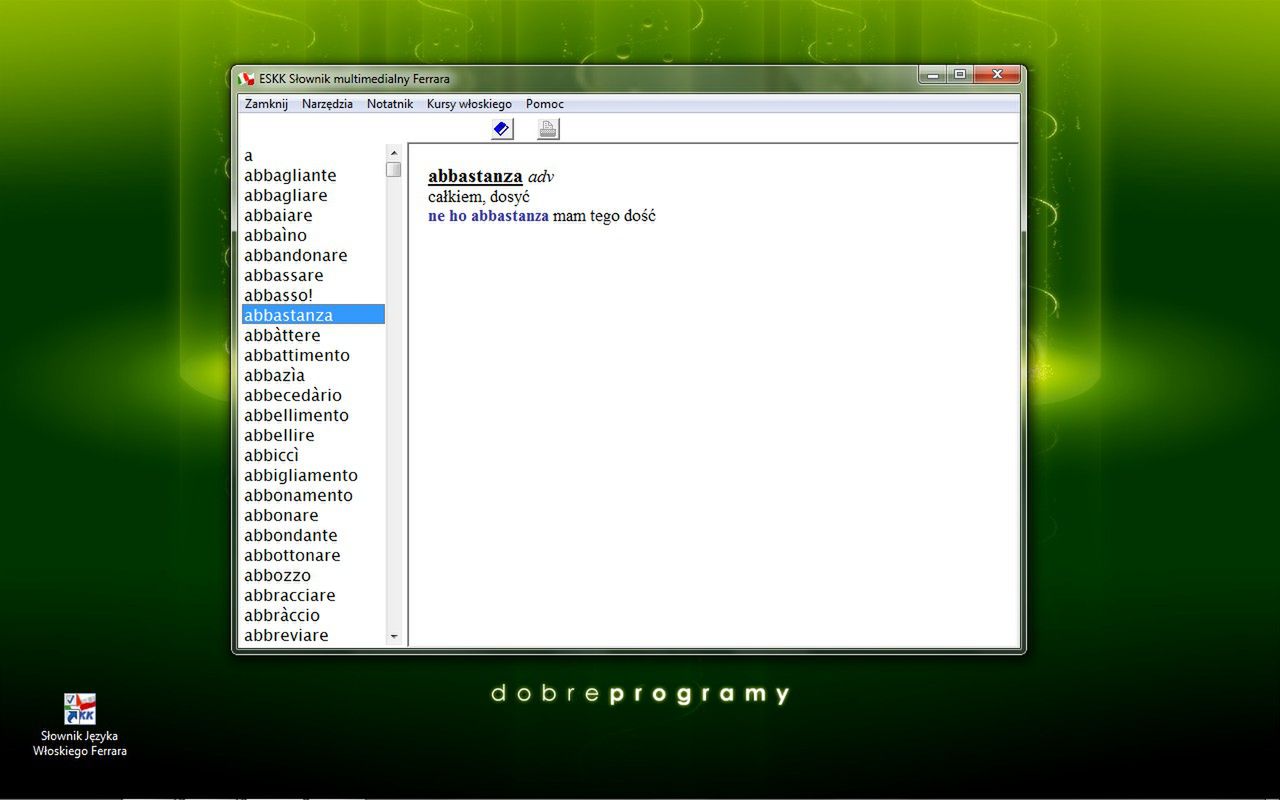Select 'abbattimento' in the word list
The image size is (1280, 800).
pyautogui.click(x=313, y=355)
